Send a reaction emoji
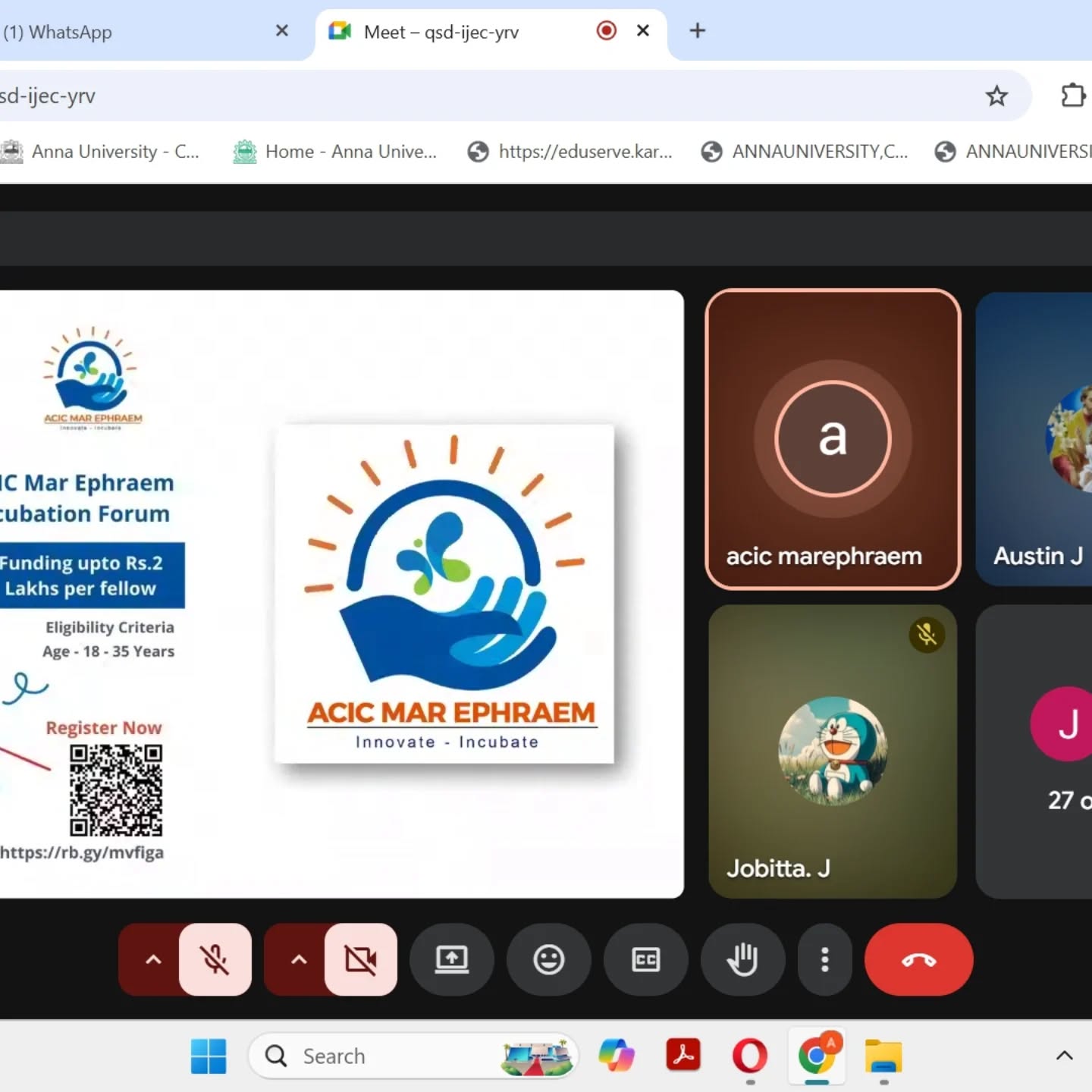The width and height of the screenshot is (1092, 1092). point(549,959)
